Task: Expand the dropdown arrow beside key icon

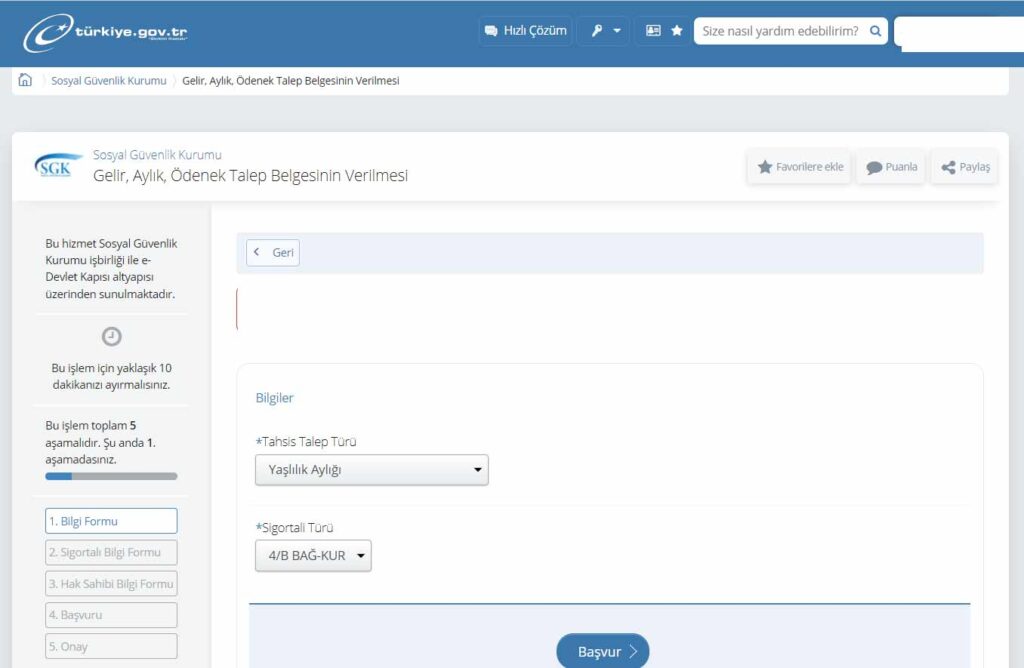Action: pyautogui.click(x=617, y=31)
